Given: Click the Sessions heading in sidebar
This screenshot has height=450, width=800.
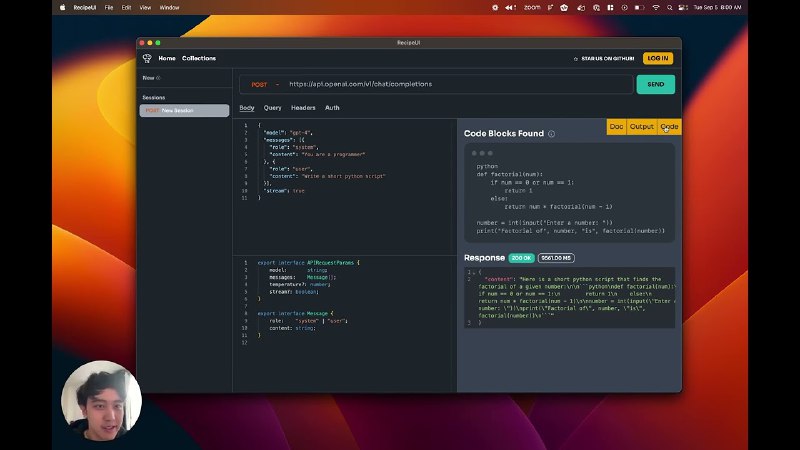Looking at the screenshot, I should coord(154,97).
